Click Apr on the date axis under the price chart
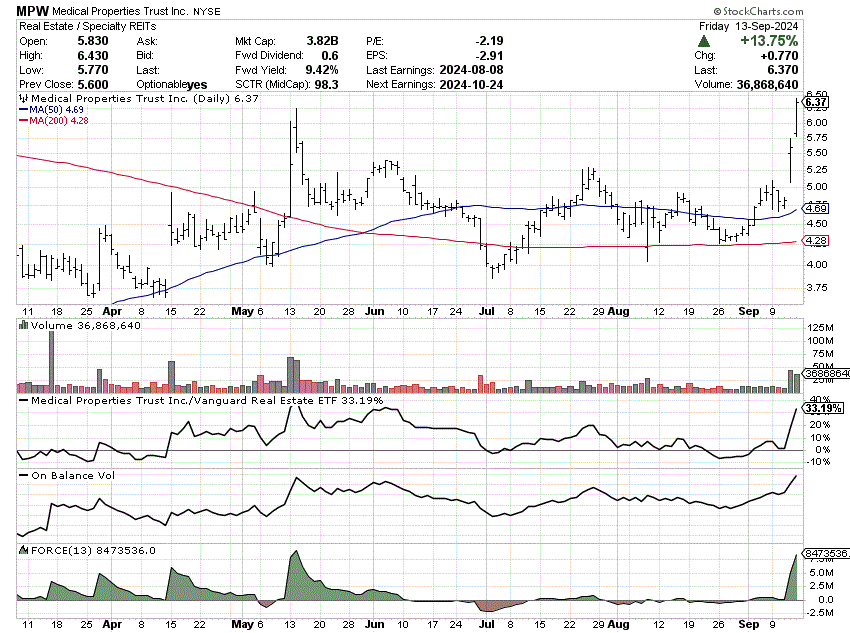 coord(112,311)
